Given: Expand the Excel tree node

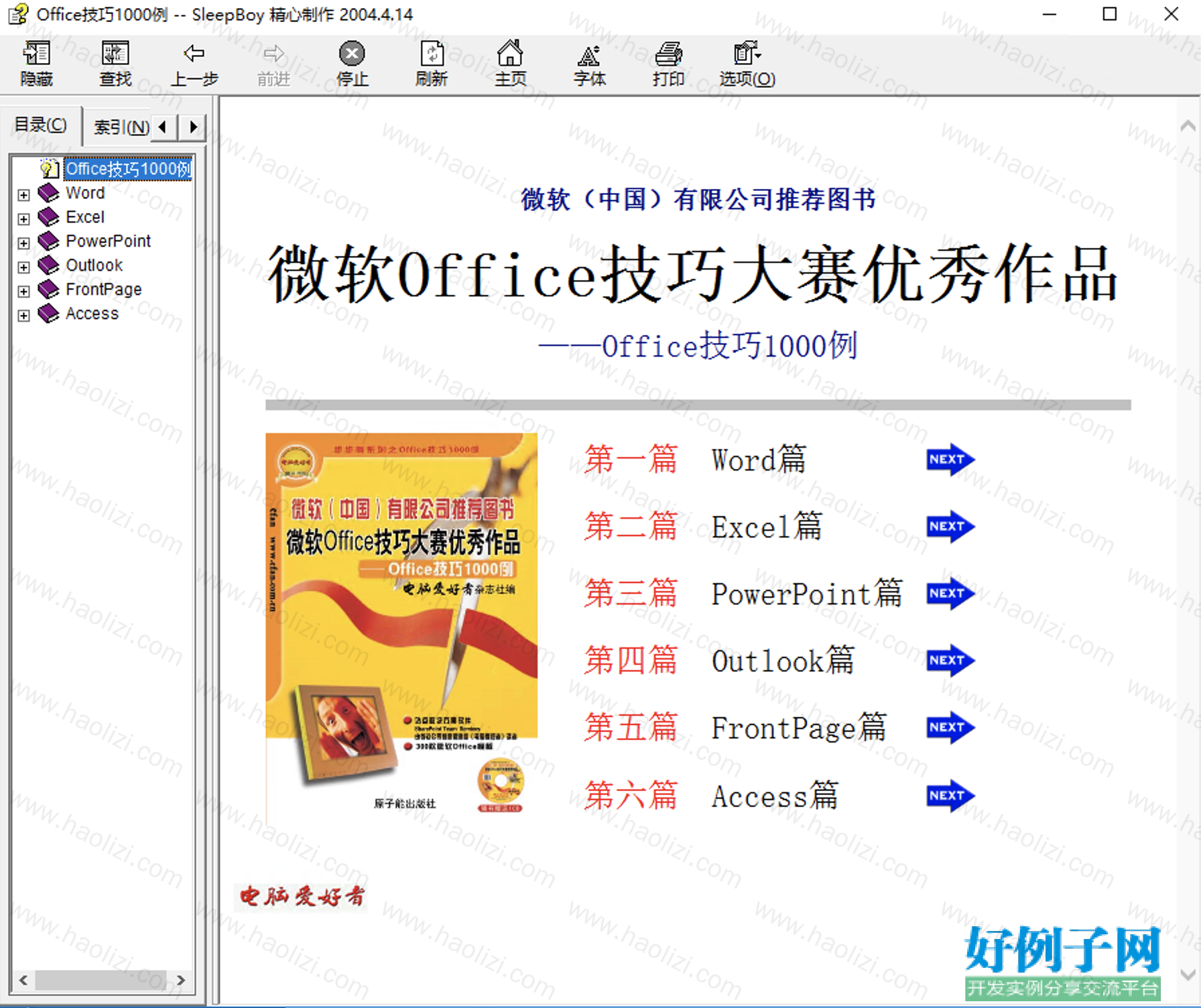Looking at the screenshot, I should [24, 219].
